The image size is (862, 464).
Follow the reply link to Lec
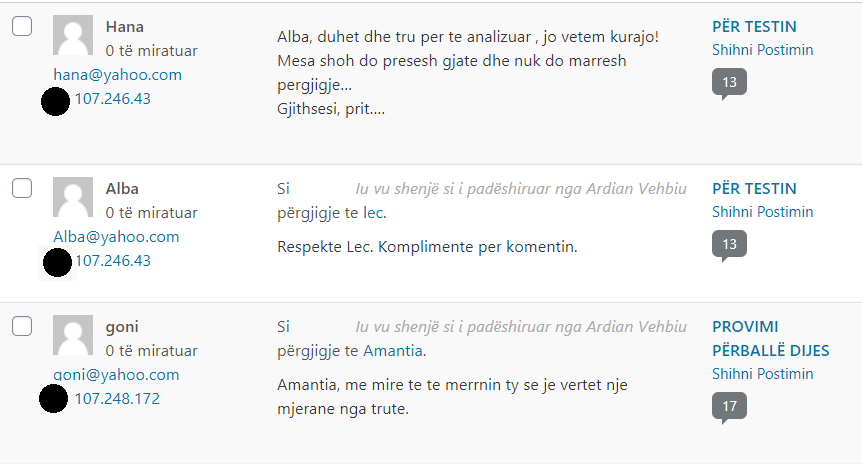tap(374, 213)
